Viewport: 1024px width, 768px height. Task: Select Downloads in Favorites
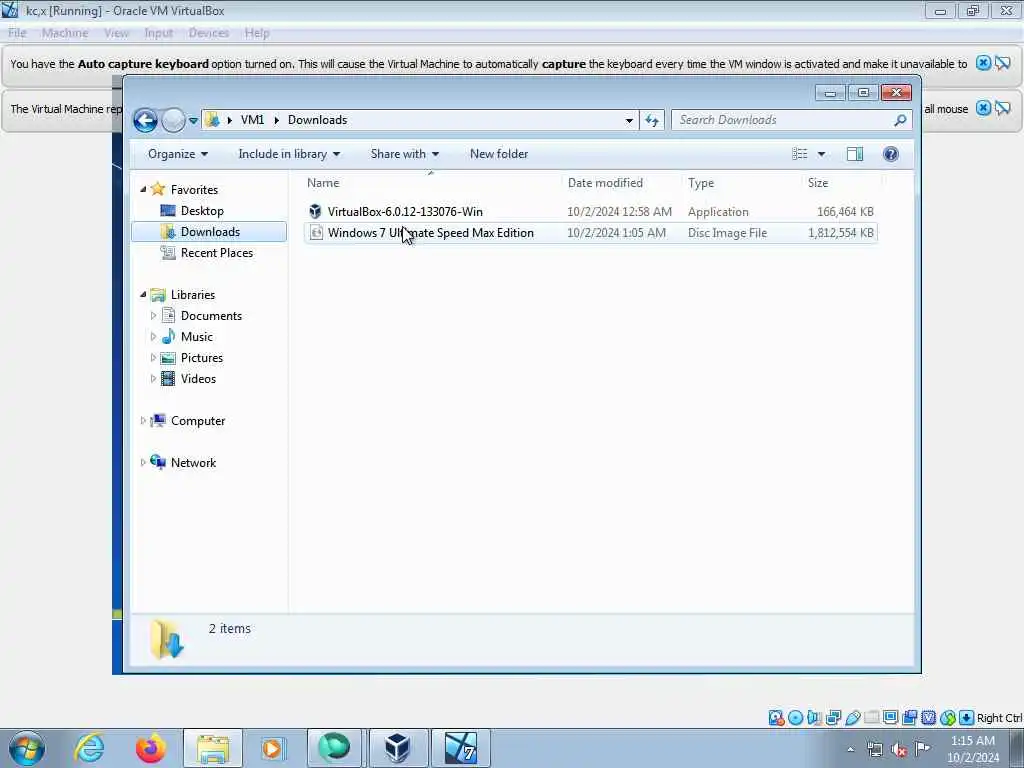[x=210, y=232]
